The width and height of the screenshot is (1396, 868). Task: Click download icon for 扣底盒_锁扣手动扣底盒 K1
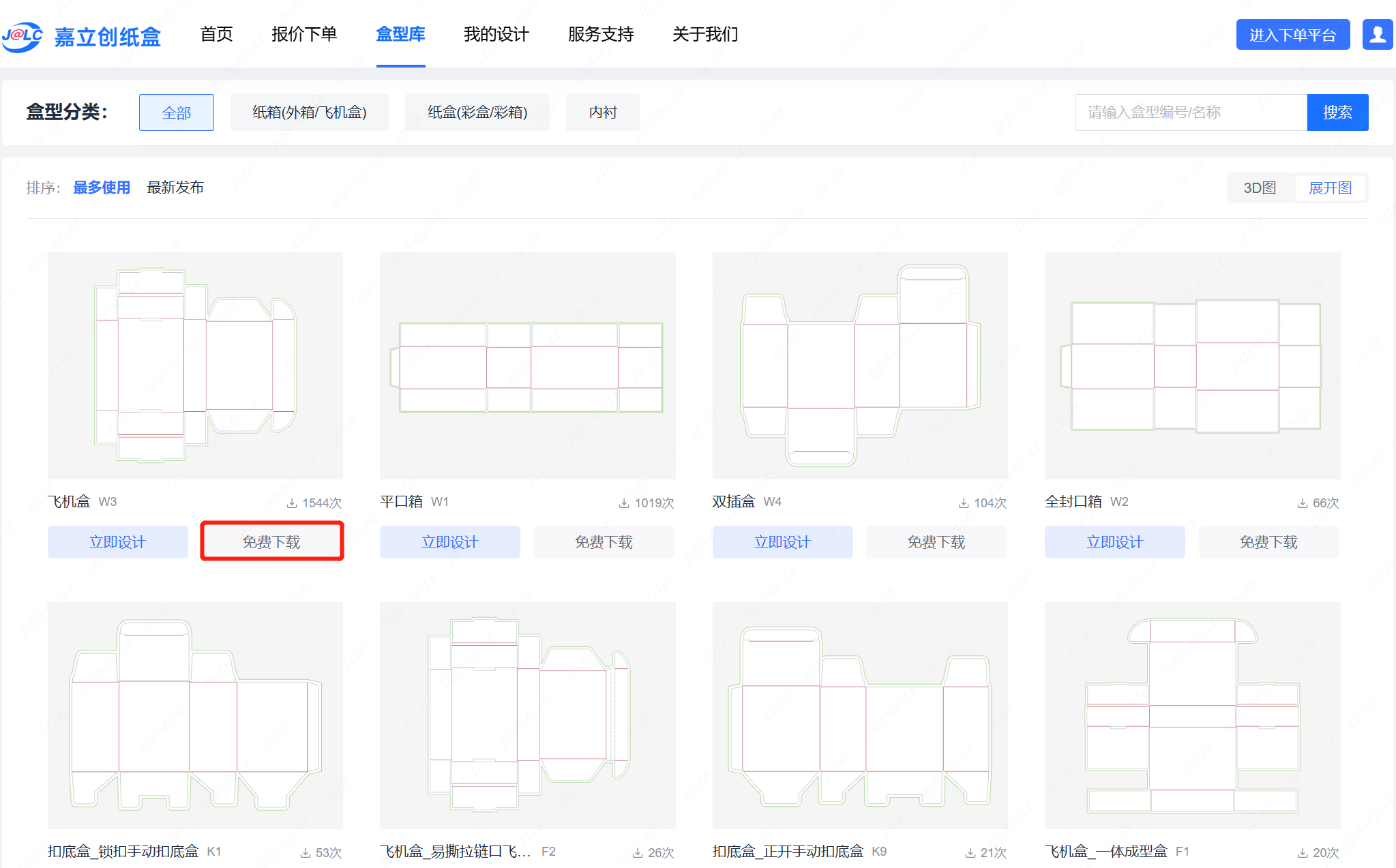pos(306,853)
